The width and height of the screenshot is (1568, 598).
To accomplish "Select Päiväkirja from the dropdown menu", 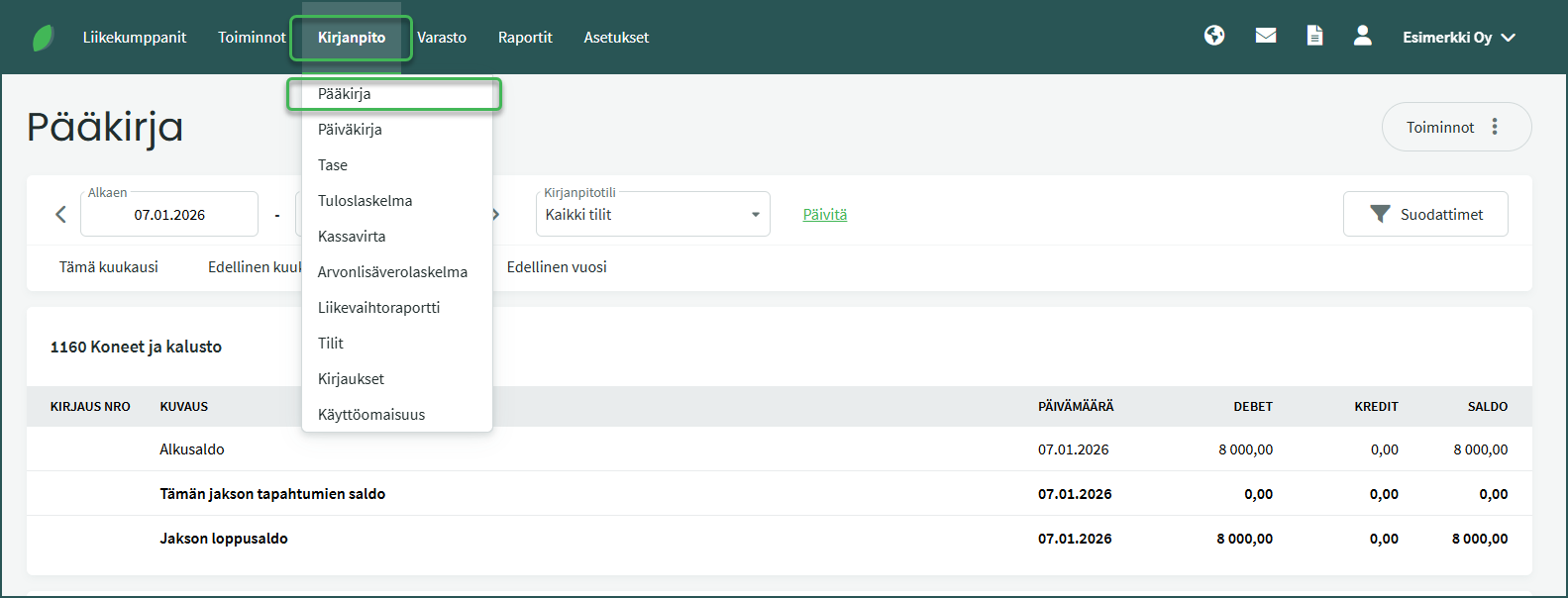I will point(350,130).
